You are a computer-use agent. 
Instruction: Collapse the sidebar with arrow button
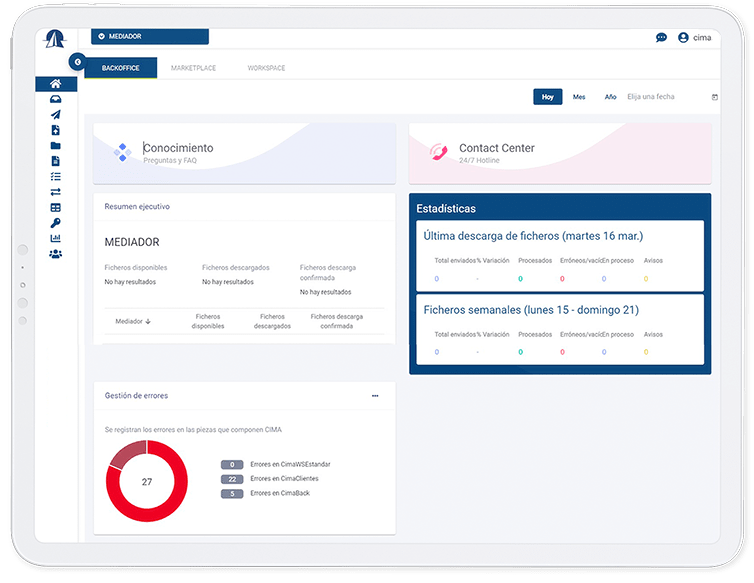pyautogui.click(x=76, y=62)
